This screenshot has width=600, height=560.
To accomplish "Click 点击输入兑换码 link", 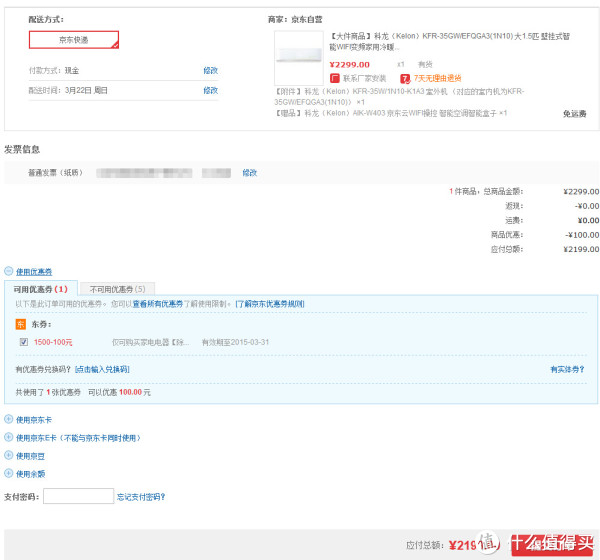I will click(102, 369).
